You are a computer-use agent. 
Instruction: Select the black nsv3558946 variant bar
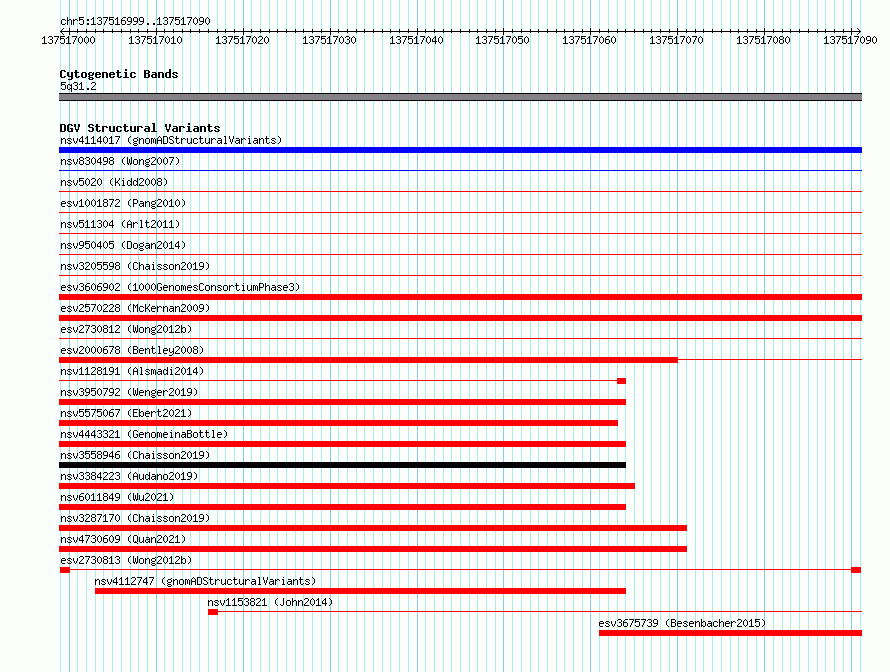[342, 465]
